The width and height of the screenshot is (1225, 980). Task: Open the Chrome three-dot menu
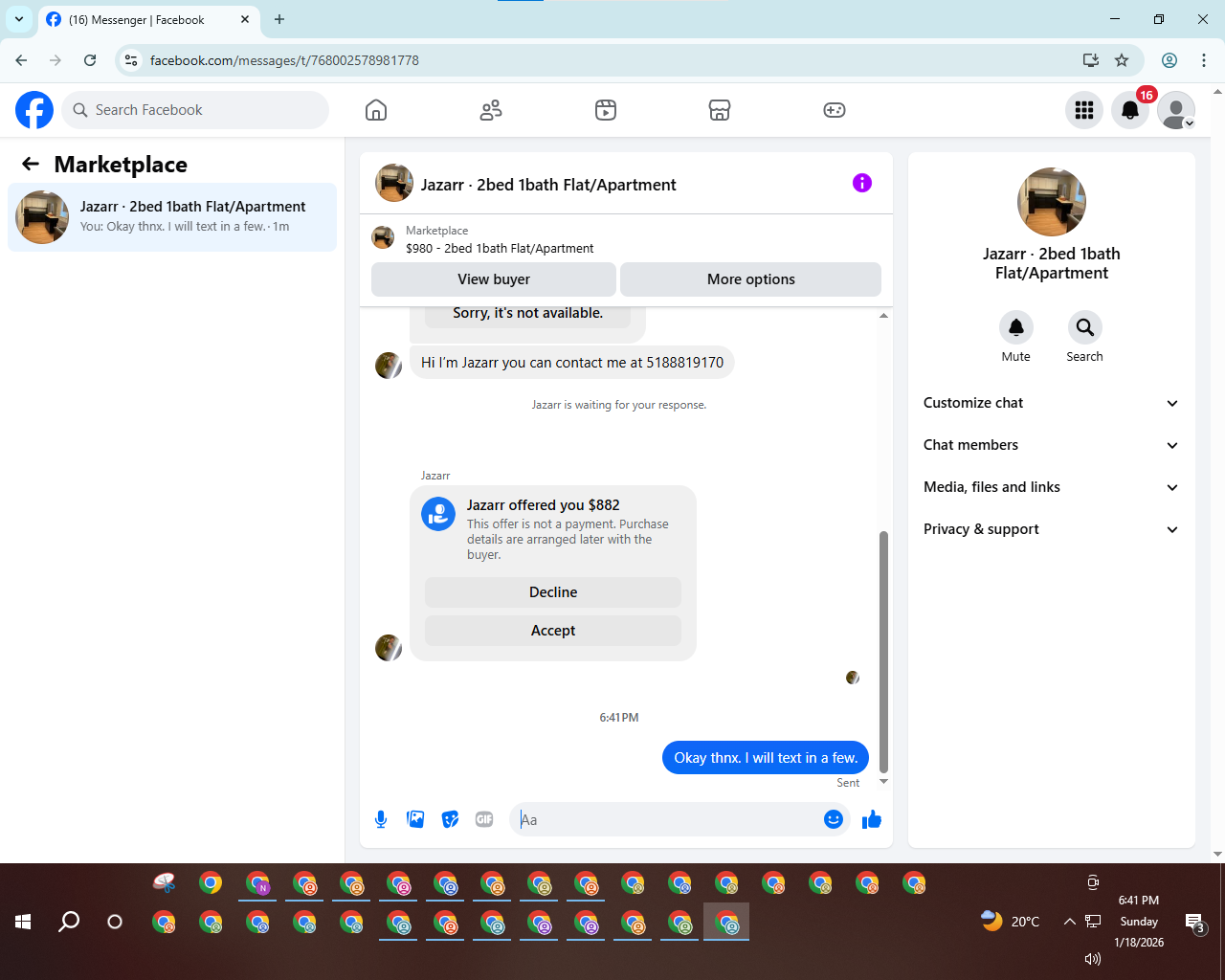(x=1204, y=60)
